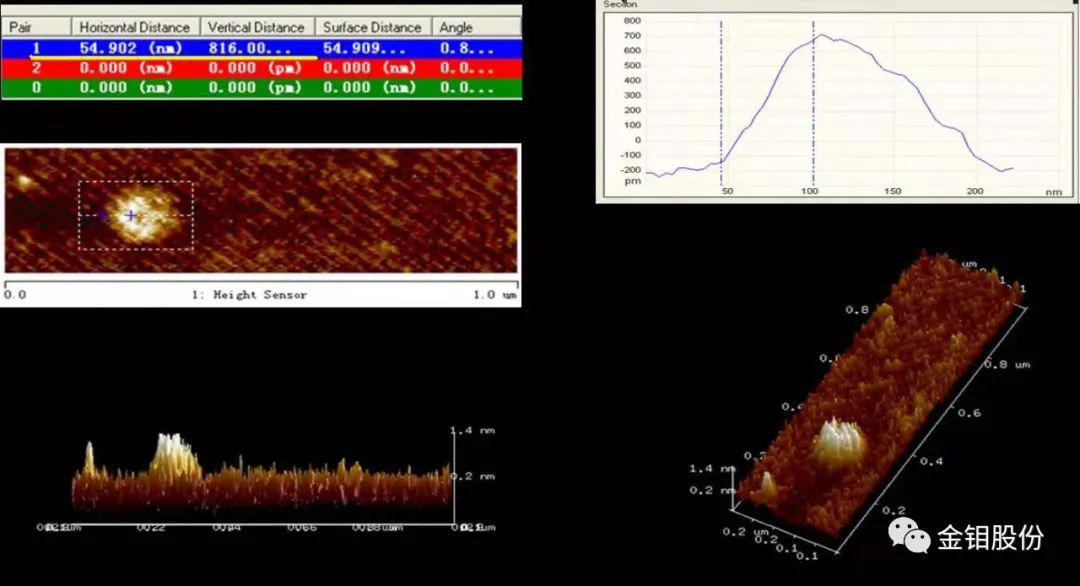
Task: Click the 金钼股份 watermark text
Action: [x=990, y=538]
